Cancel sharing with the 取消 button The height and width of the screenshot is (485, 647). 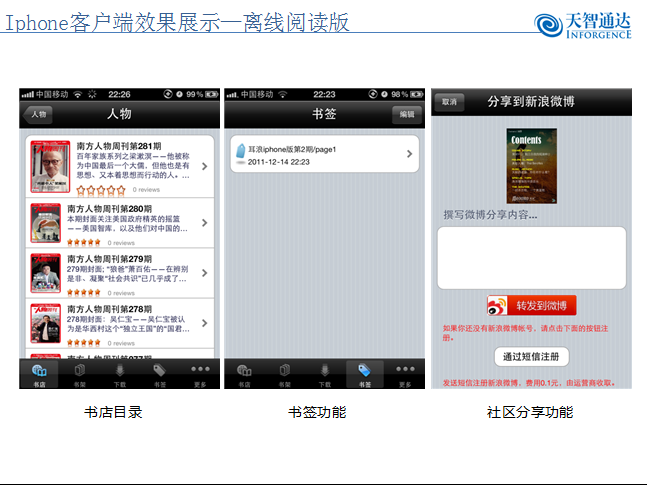point(449,102)
